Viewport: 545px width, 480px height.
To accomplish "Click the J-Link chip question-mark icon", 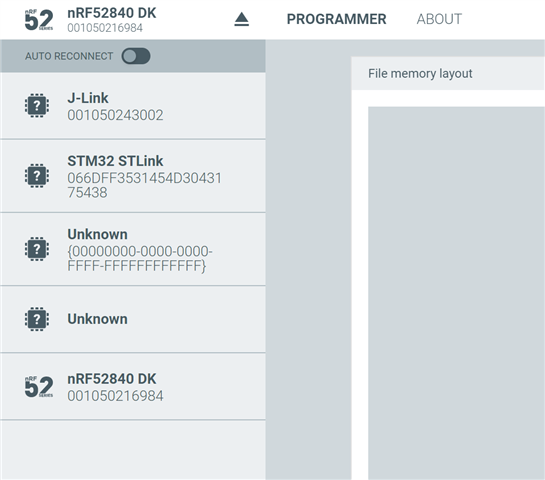I will coord(37,105).
